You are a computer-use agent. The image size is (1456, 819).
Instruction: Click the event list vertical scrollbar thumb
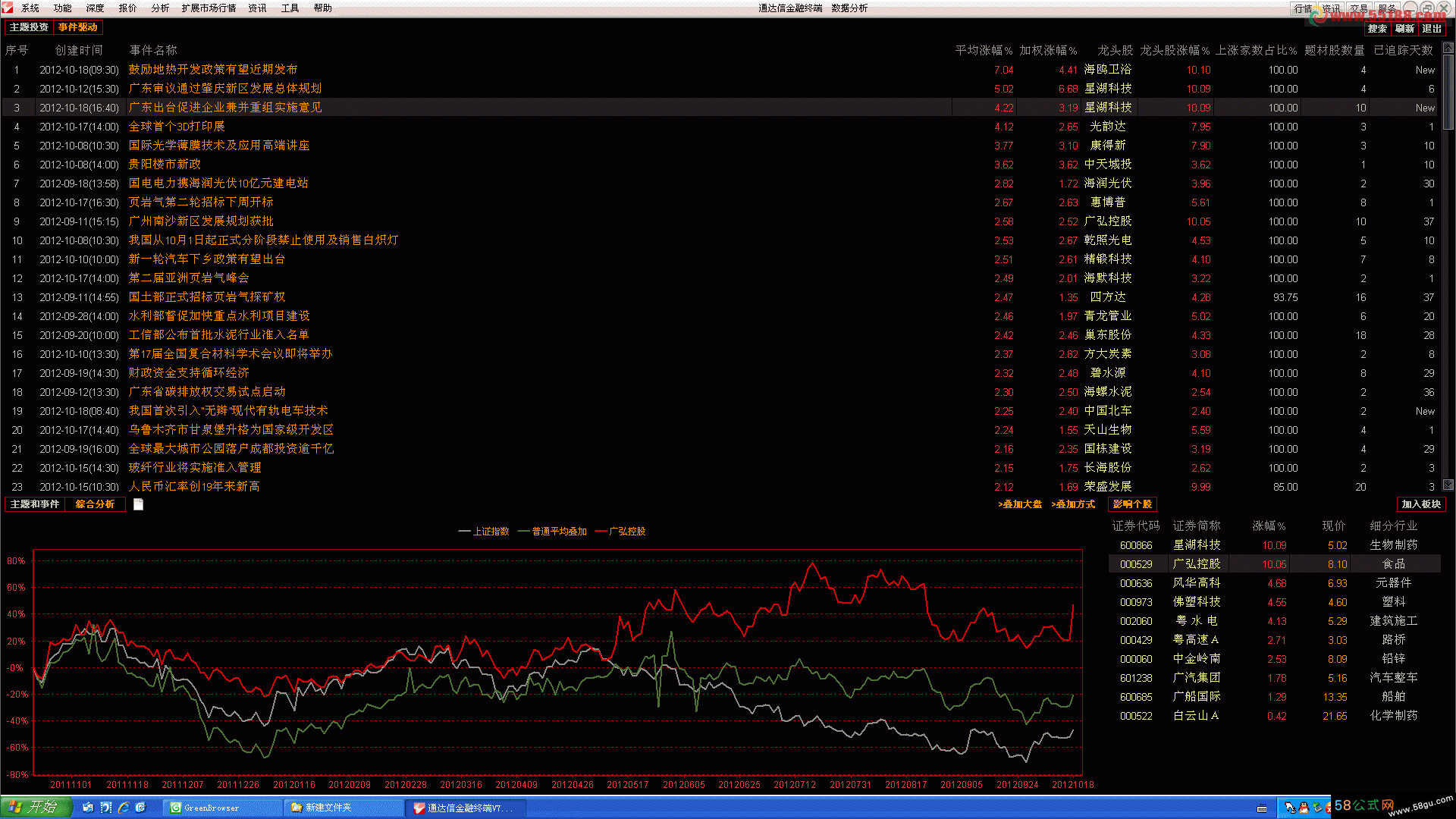1448,91
